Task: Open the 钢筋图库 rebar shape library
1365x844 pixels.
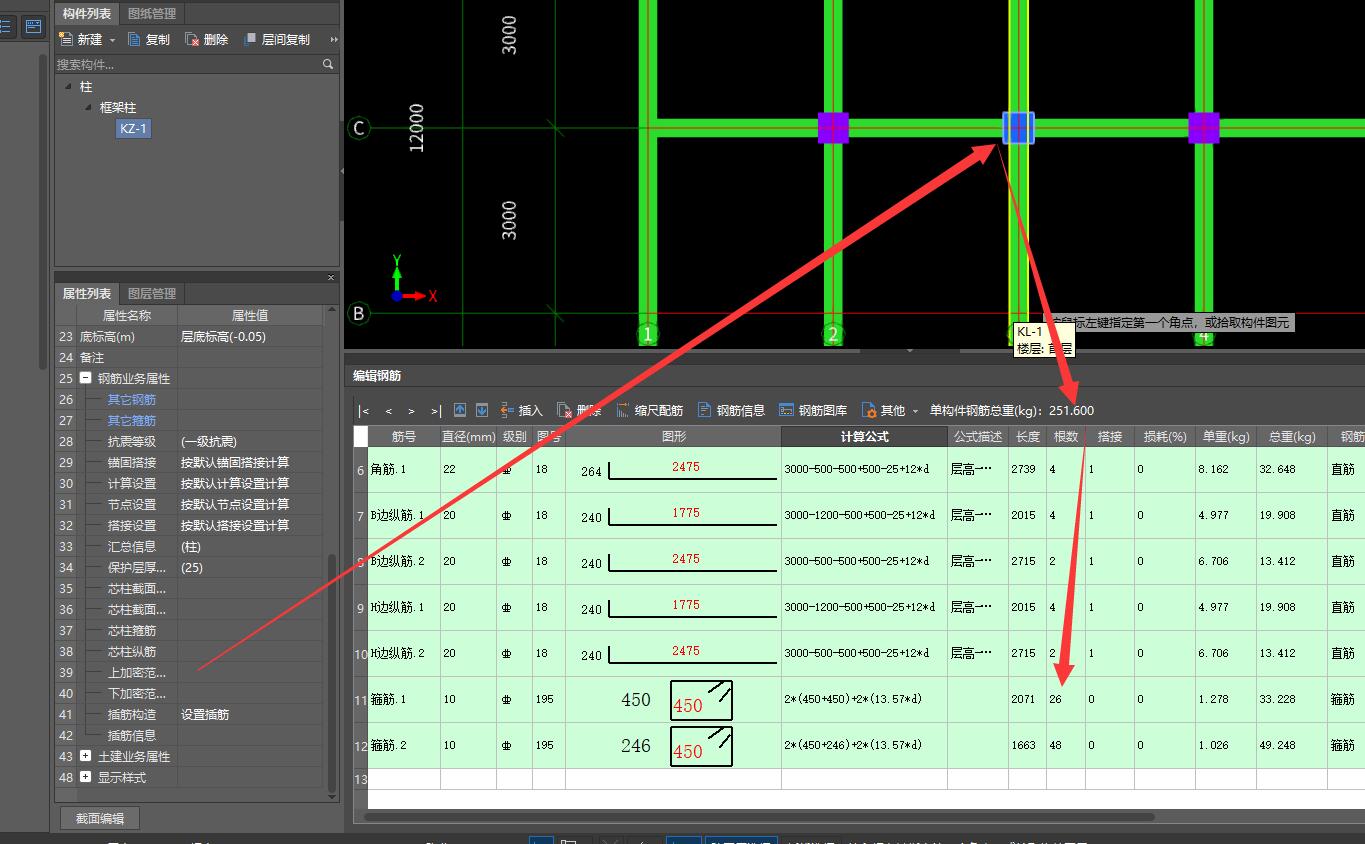Action: pyautogui.click(x=813, y=410)
